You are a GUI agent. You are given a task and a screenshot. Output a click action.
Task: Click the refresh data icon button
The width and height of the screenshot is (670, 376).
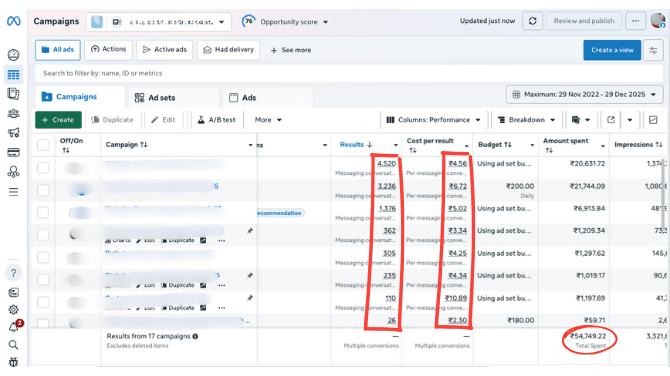pyautogui.click(x=532, y=21)
